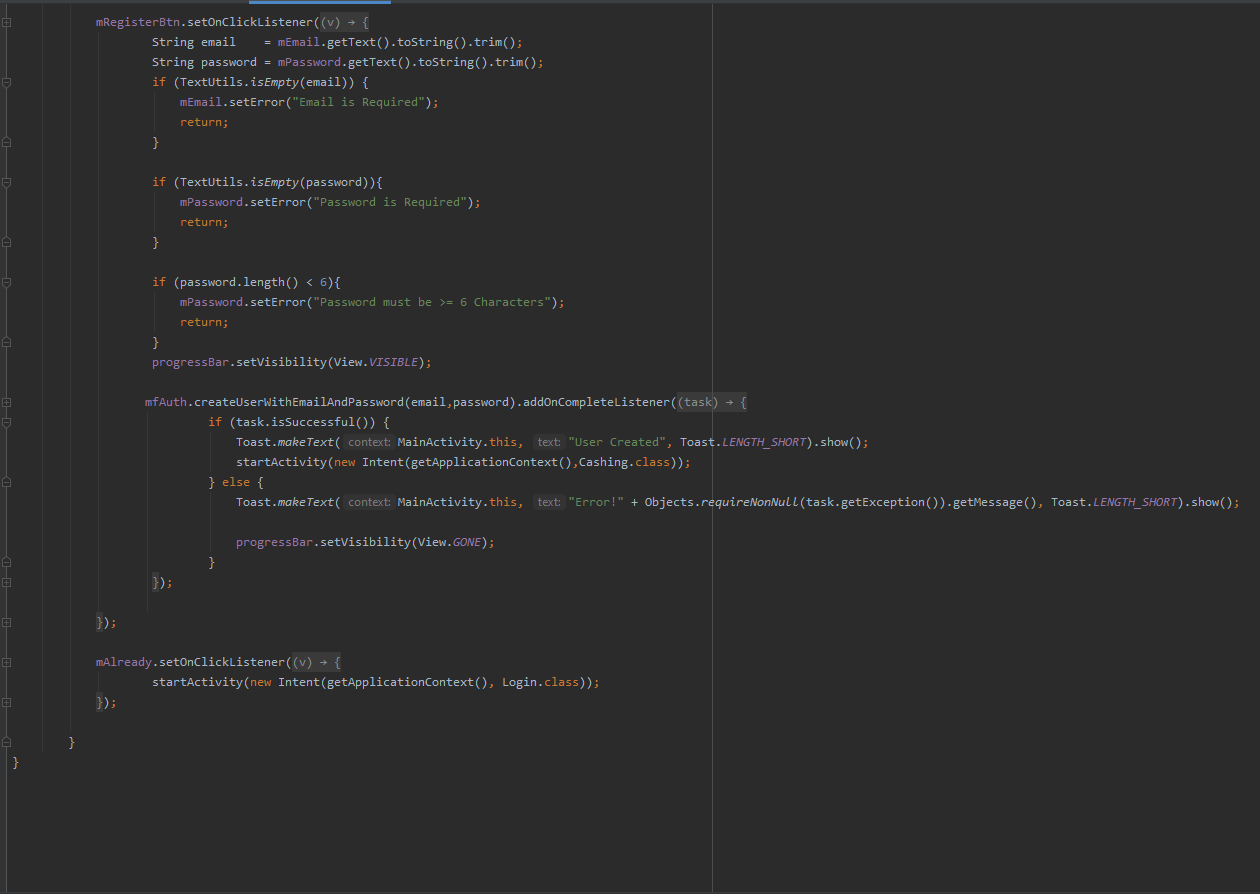The width and height of the screenshot is (1260, 894).
Task: Click text: hint before "Error!" string
Action: point(548,502)
